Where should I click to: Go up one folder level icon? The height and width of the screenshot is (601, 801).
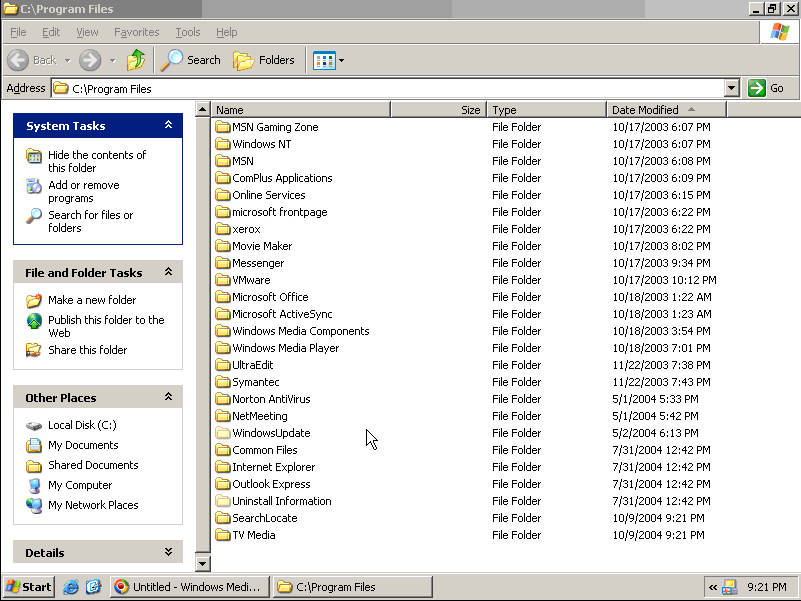[136, 60]
